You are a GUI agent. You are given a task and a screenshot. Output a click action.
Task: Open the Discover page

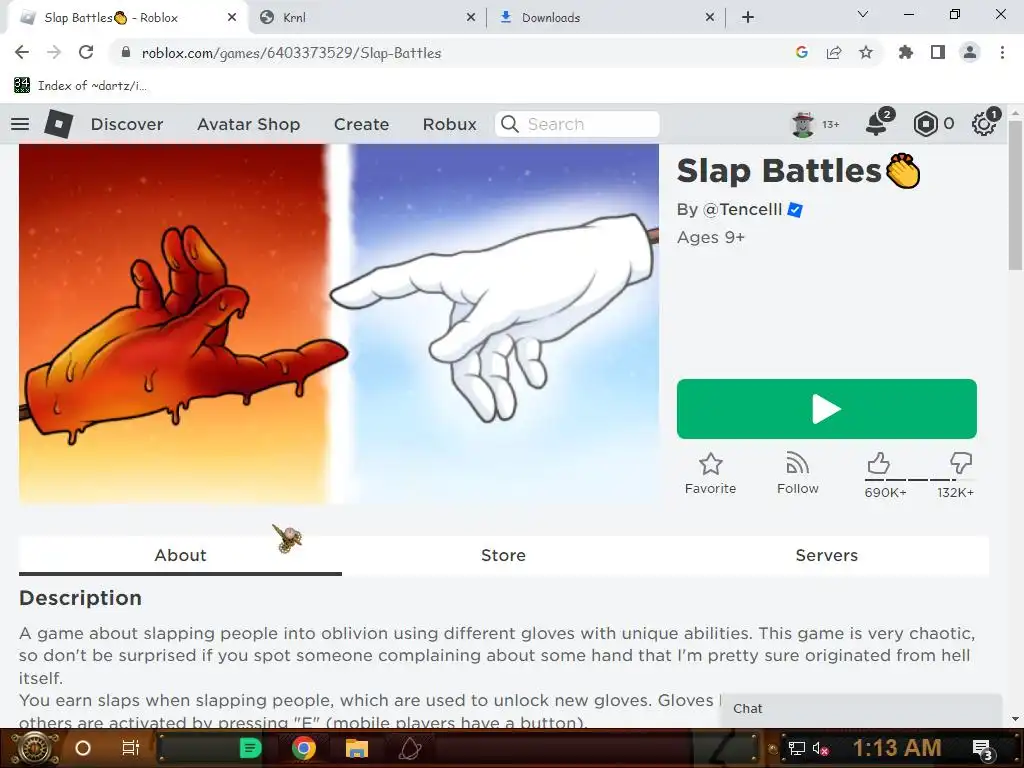(x=127, y=124)
